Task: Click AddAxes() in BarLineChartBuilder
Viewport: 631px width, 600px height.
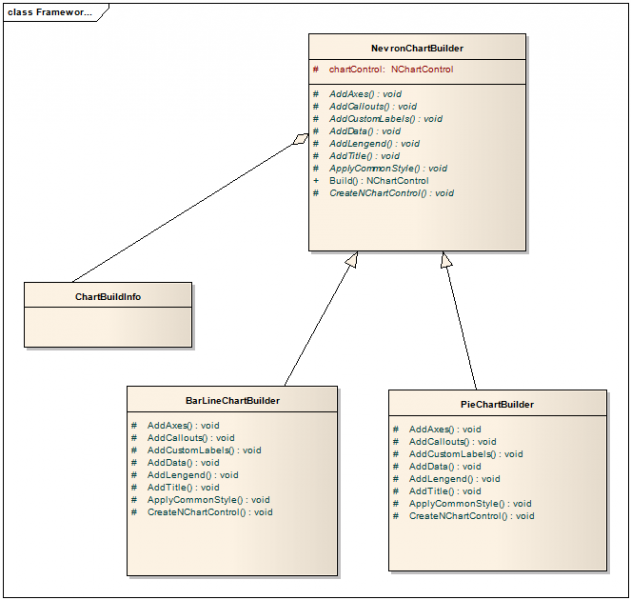Action: click(x=183, y=425)
